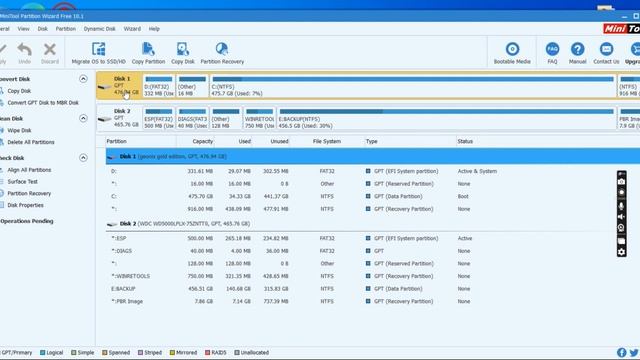This screenshot has width=640, height=360.
Task: Open Migrate OS to SSD/HD wizard
Action: pyautogui.click(x=98, y=53)
